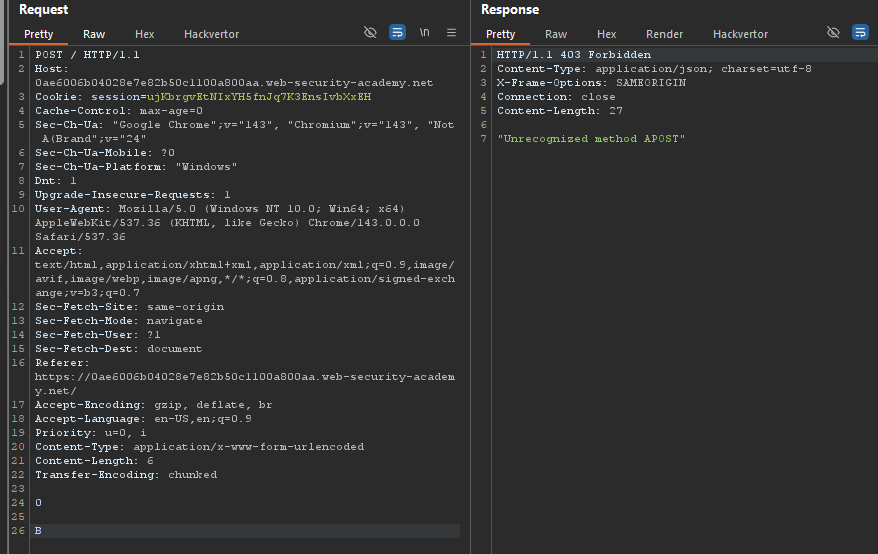Click the Content-Length: 27 response header
The image size is (878, 554).
click(560, 111)
